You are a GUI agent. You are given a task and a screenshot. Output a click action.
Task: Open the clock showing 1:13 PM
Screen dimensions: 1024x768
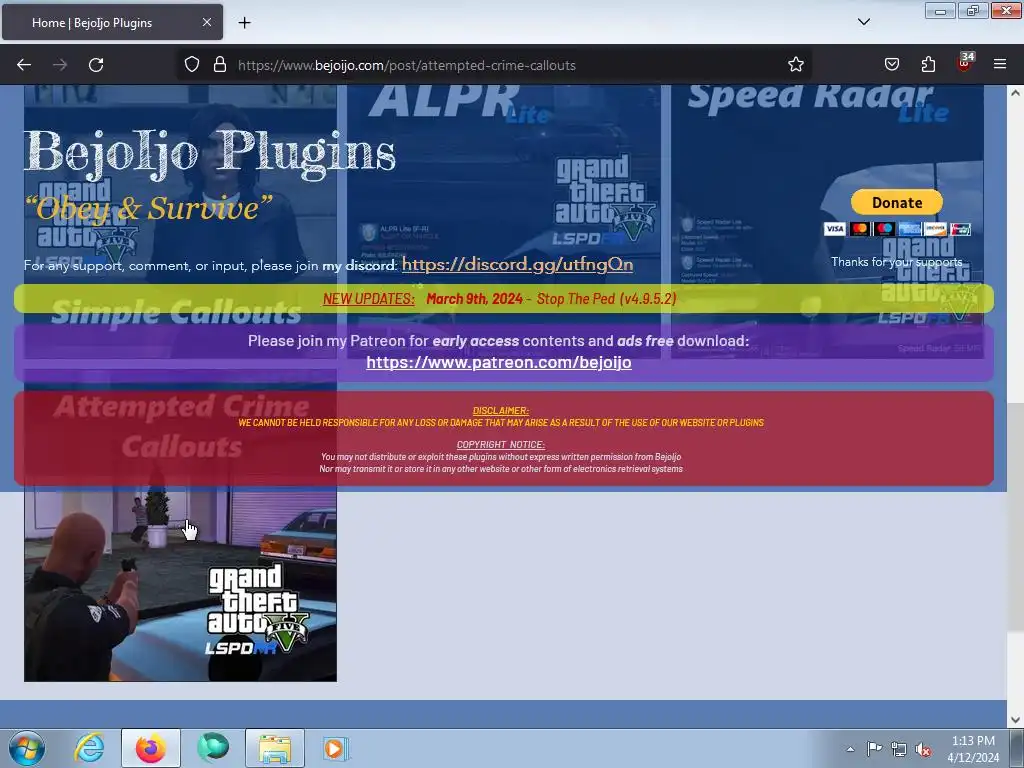pyautogui.click(x=973, y=748)
